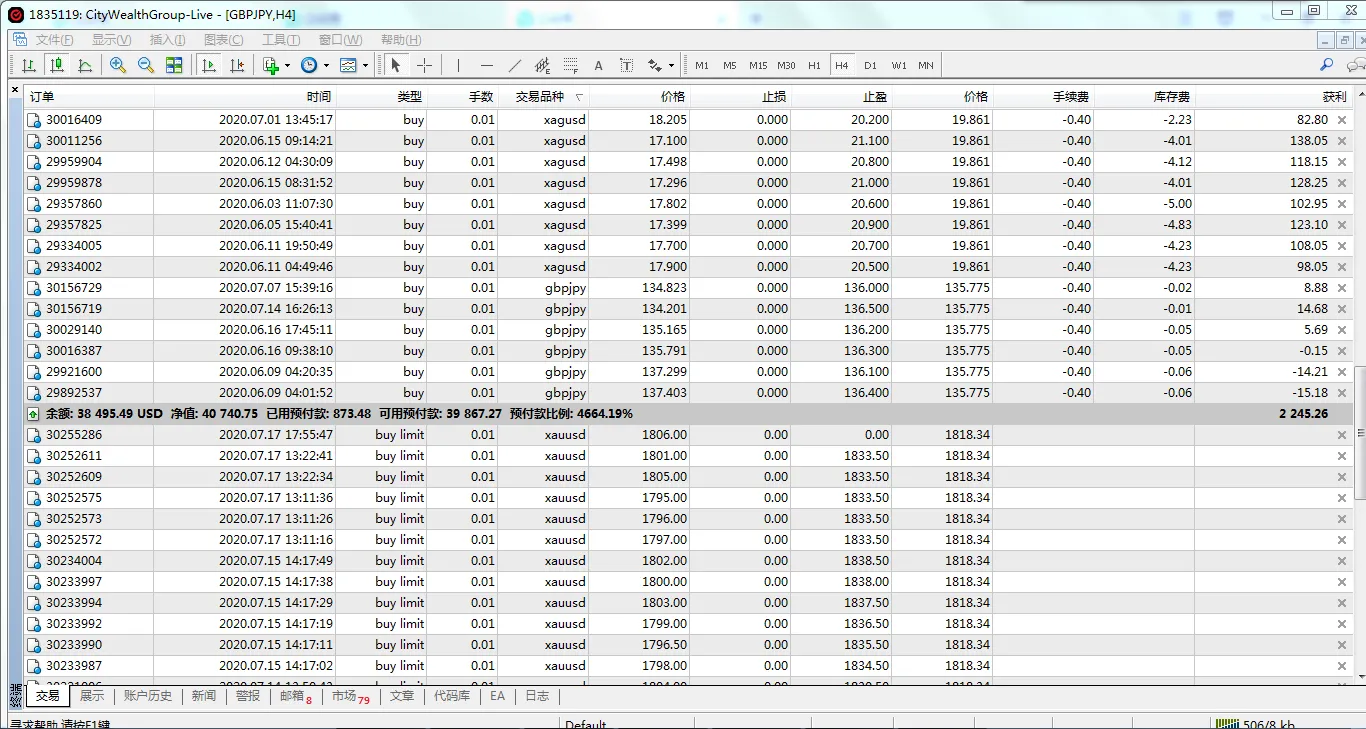Sort orders by 获利 column header
The image size is (1366, 729).
pyautogui.click(x=1274, y=97)
